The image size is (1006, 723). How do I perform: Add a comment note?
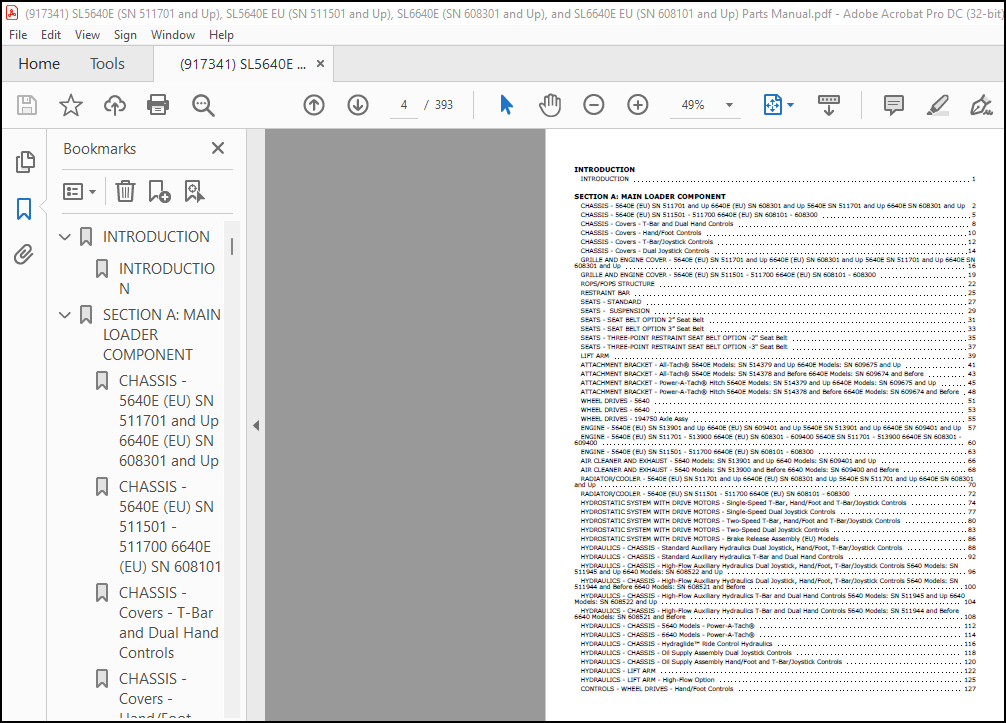(x=893, y=105)
